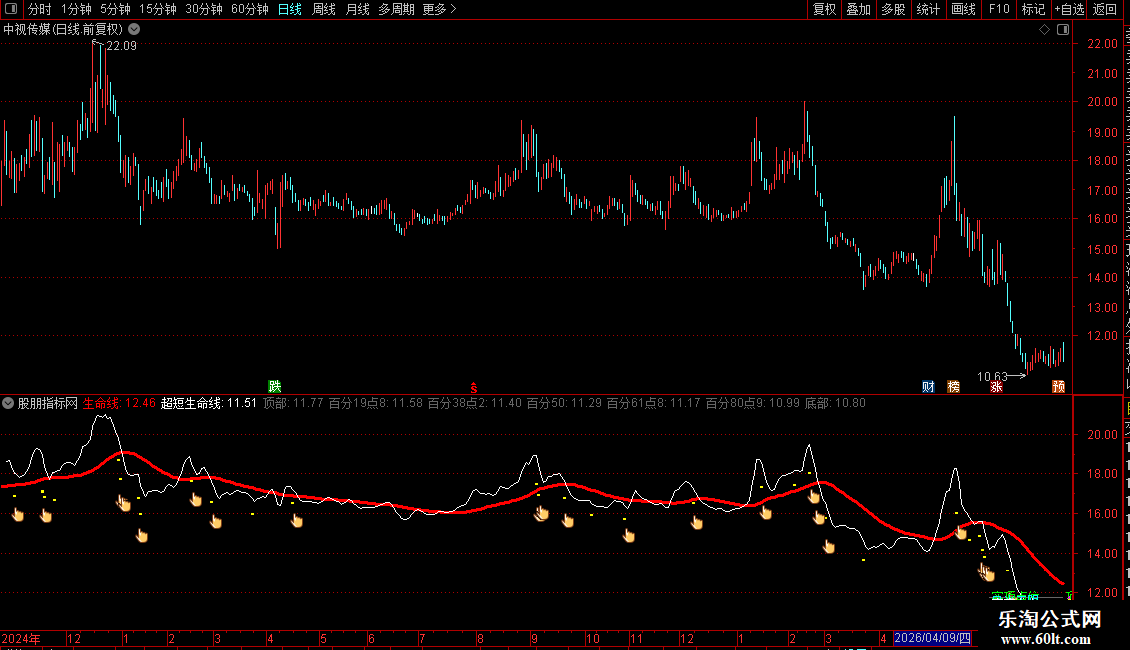Click the 百分80点9: 10.99 value

coord(752,404)
